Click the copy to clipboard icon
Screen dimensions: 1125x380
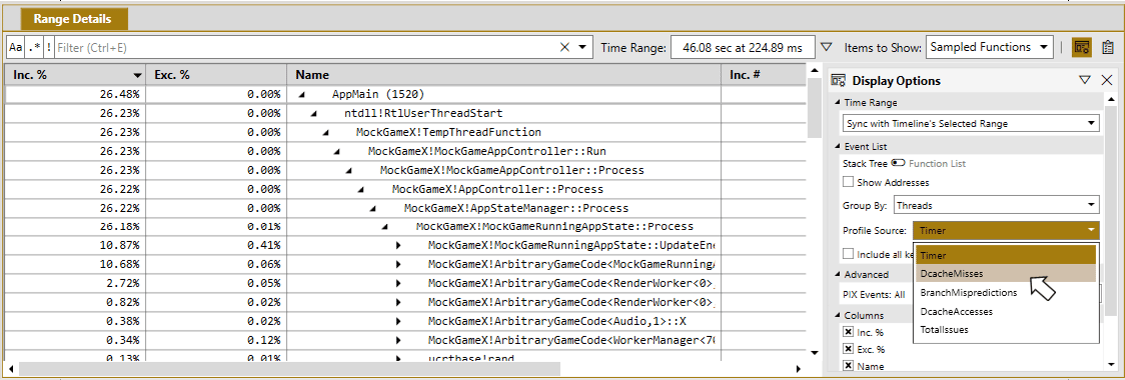click(1108, 47)
